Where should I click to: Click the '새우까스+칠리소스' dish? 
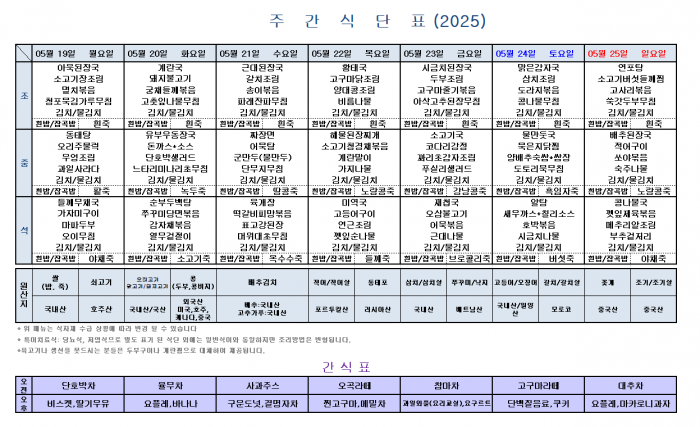click(x=538, y=214)
